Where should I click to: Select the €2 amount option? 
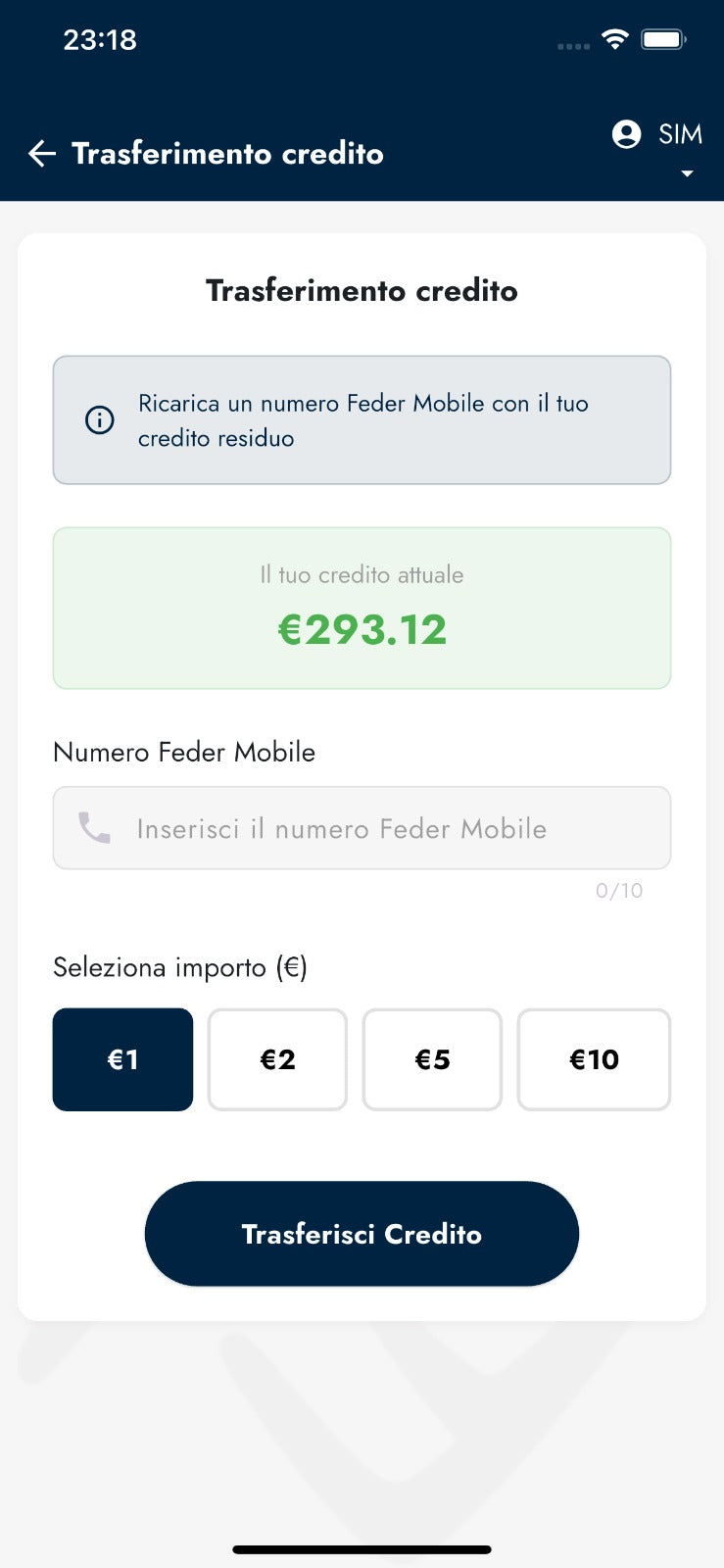tap(277, 1059)
